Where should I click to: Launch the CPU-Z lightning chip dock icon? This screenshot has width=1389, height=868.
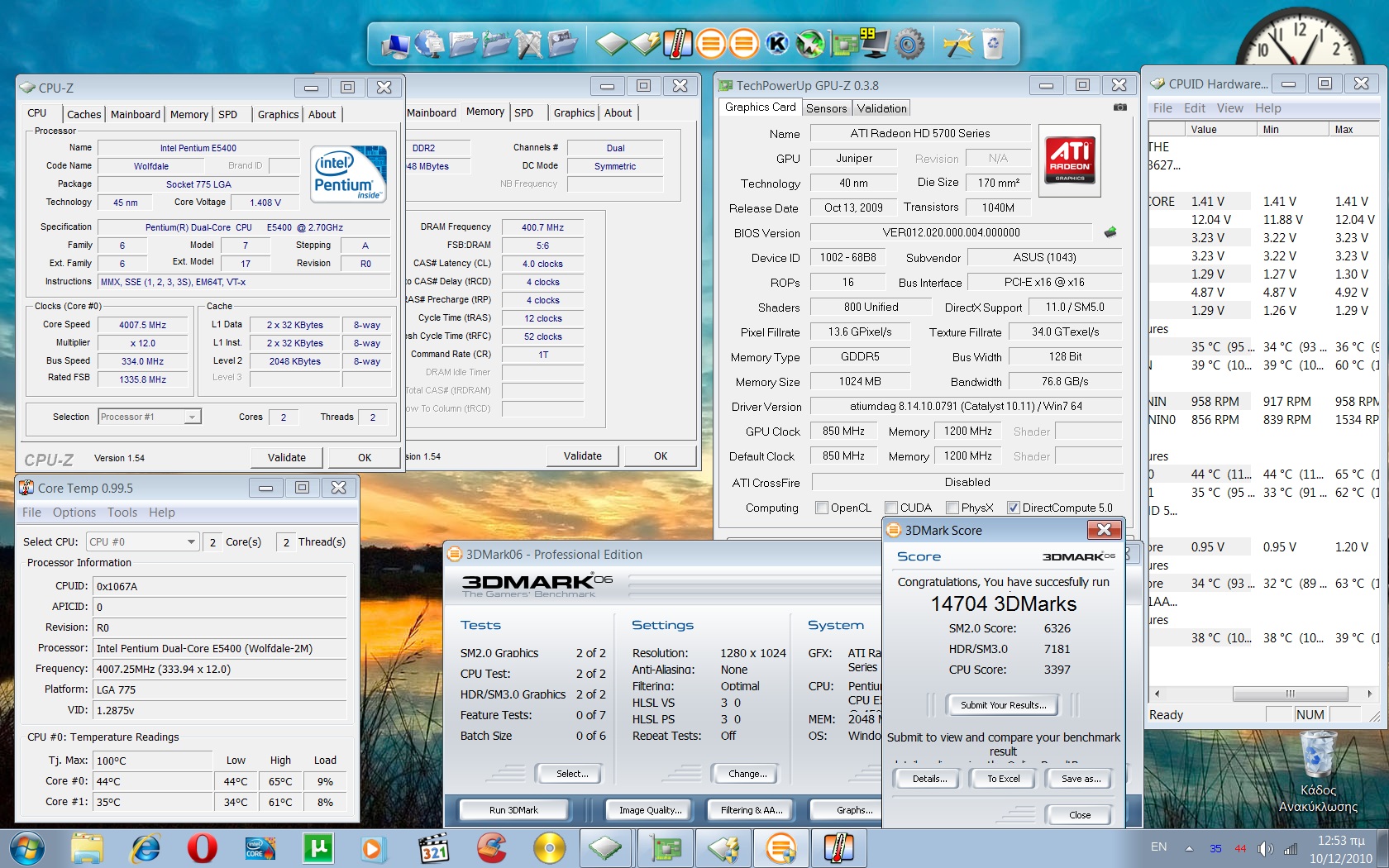[645, 43]
